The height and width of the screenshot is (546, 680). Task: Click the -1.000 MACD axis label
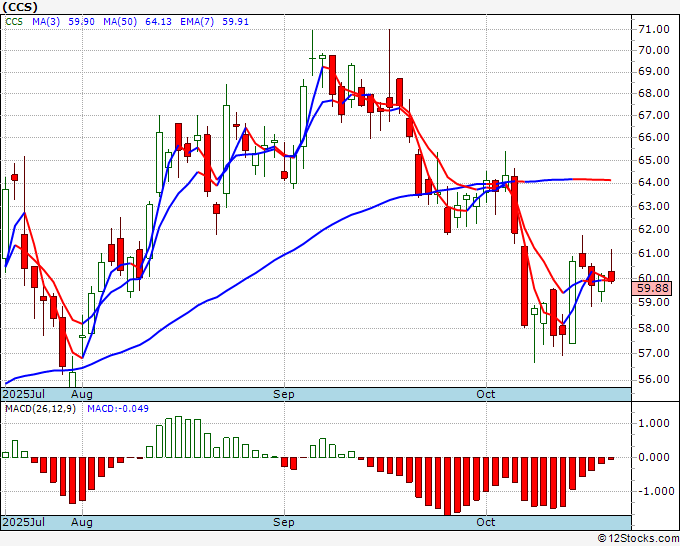pyautogui.click(x=656, y=491)
